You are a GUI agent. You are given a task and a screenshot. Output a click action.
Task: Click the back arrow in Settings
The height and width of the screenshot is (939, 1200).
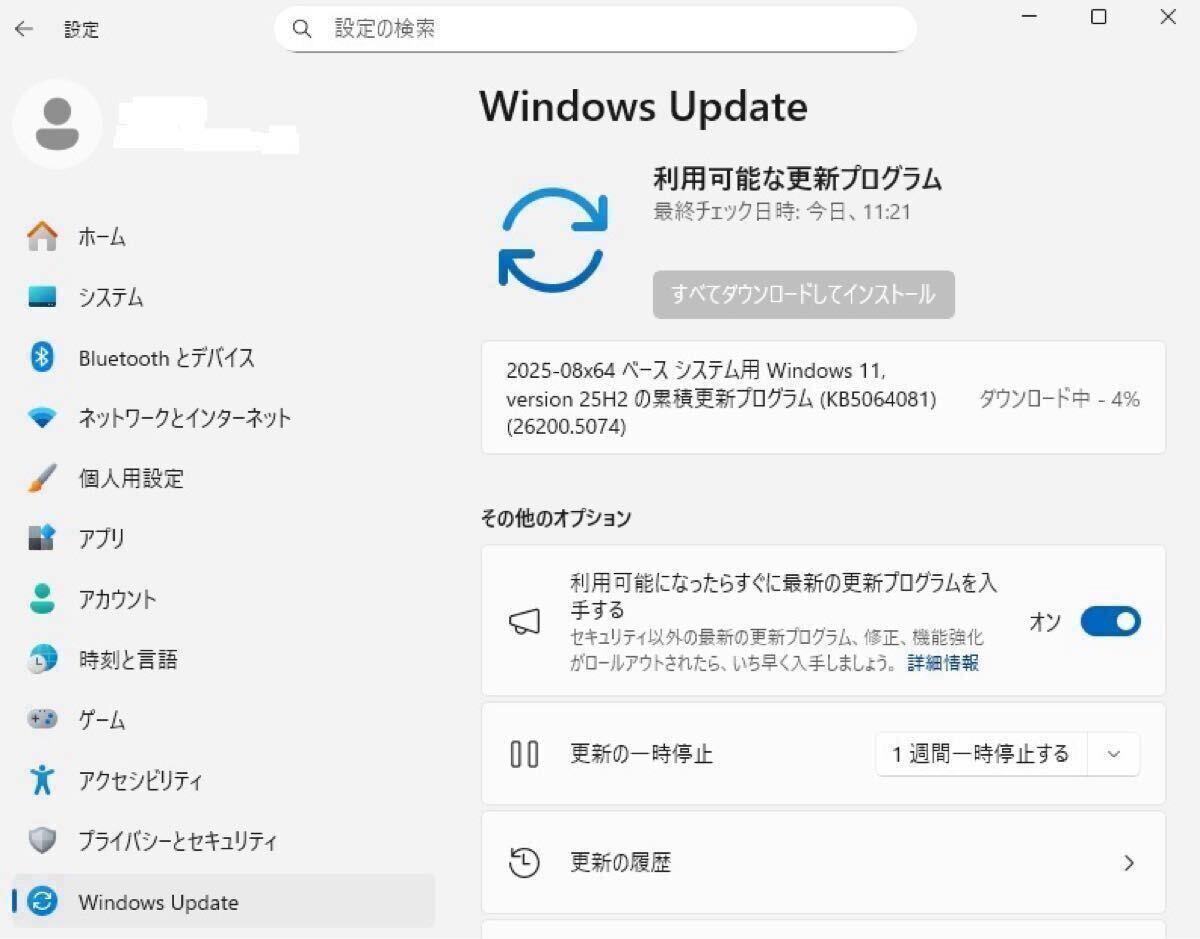click(23, 30)
